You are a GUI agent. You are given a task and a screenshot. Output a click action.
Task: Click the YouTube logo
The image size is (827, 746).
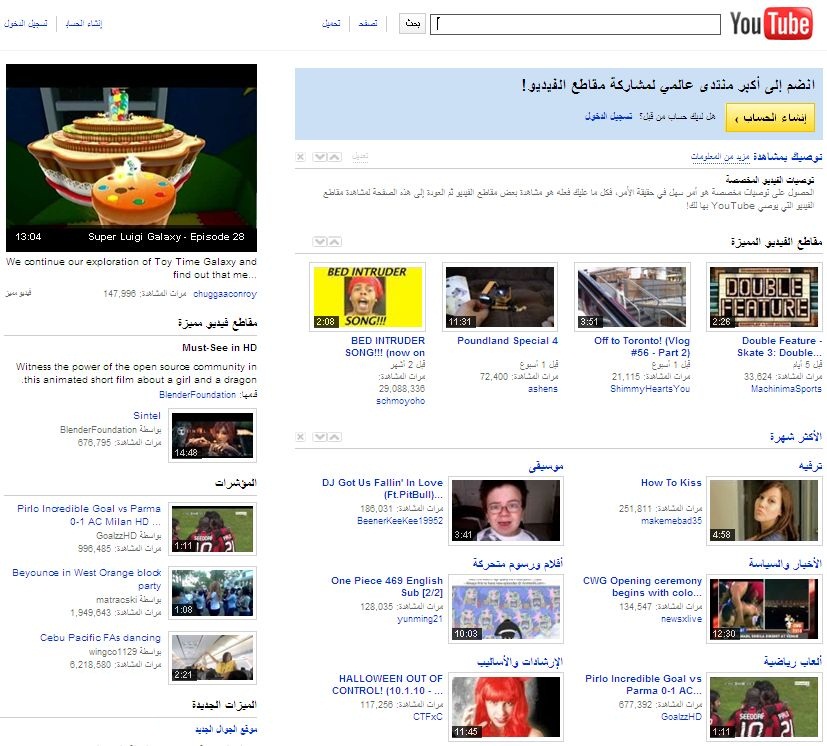[x=770, y=24]
